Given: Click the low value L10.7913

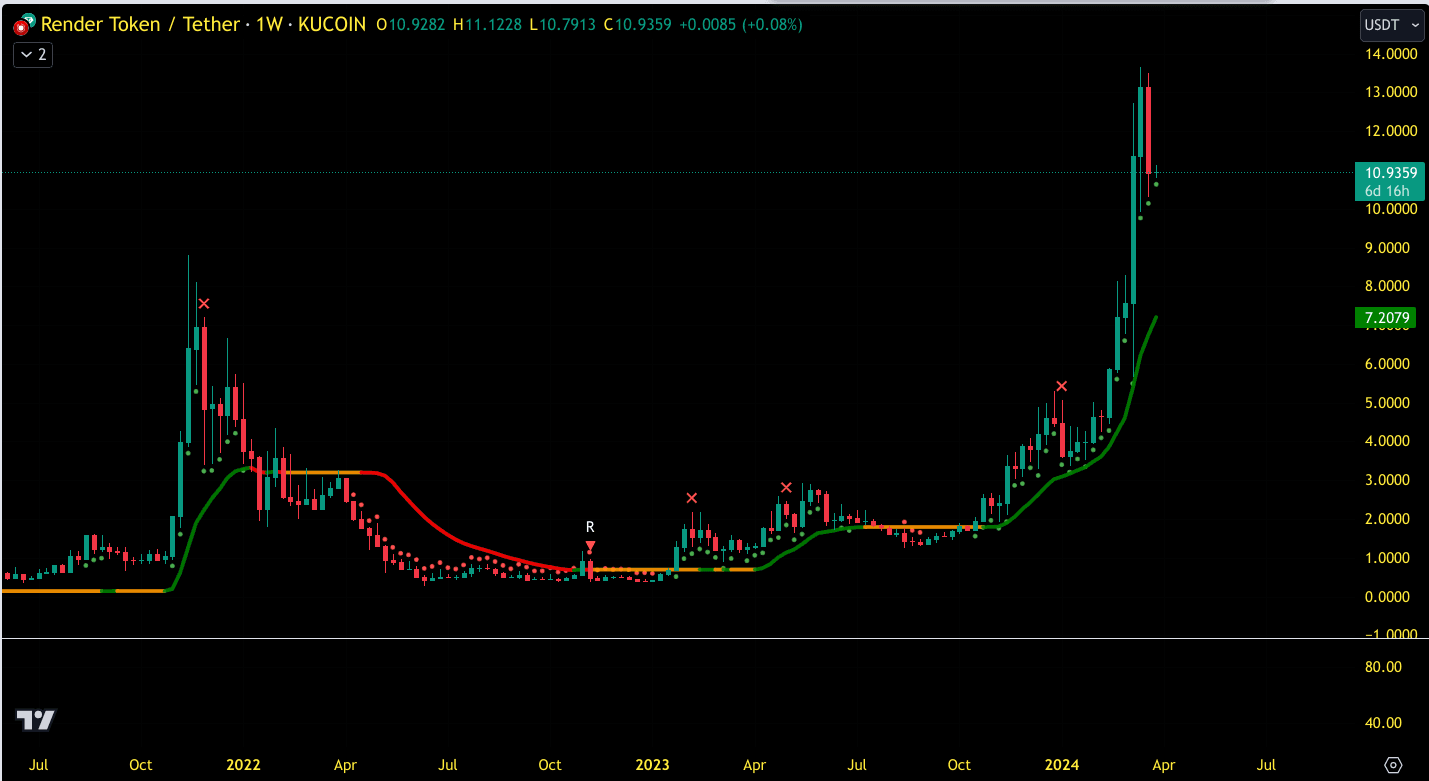Looking at the screenshot, I should [x=562, y=24].
